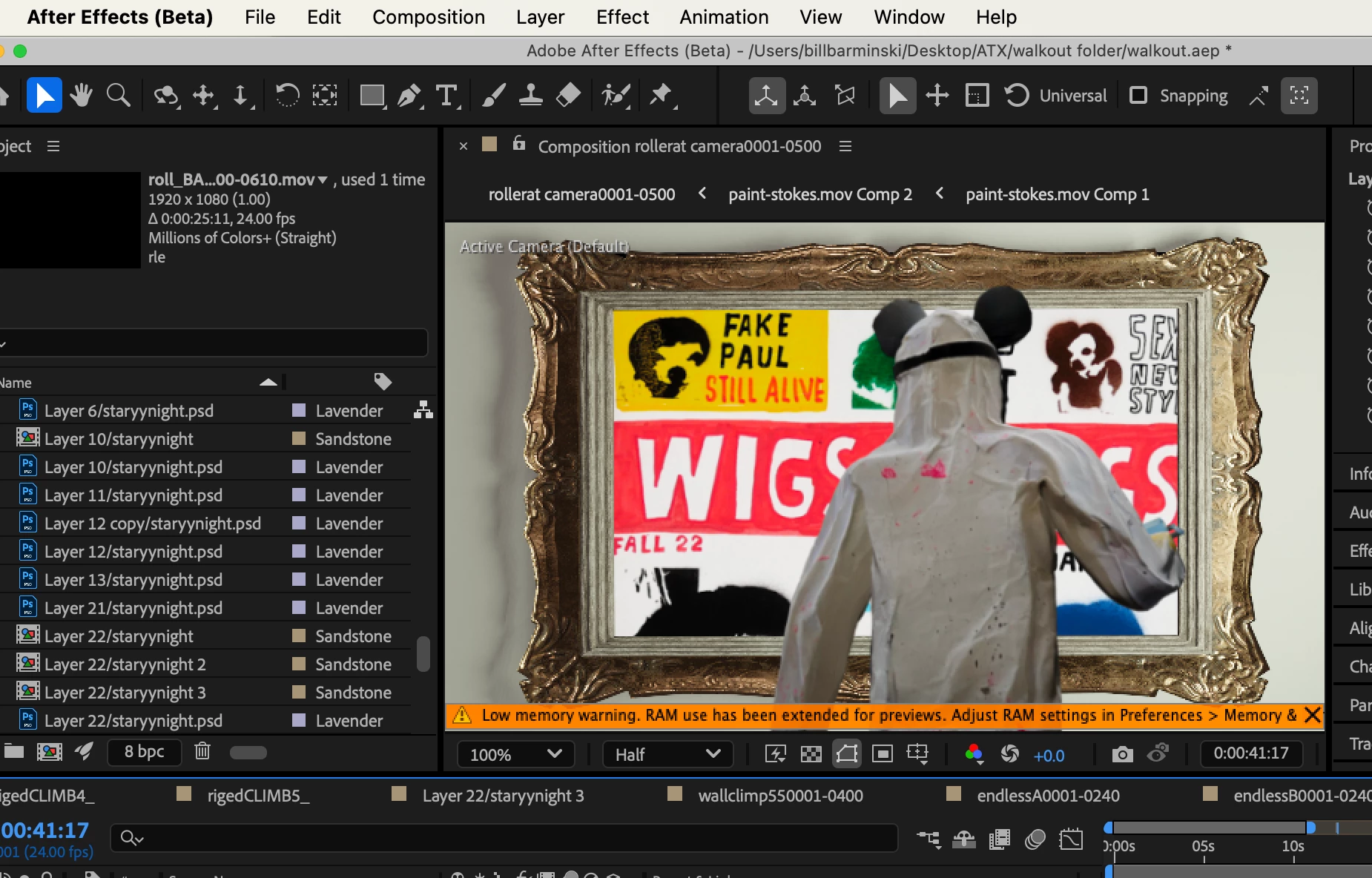The height and width of the screenshot is (878, 1372).
Task: Switch to the wallclimp550001-0400 timeline tab
Action: (780, 796)
